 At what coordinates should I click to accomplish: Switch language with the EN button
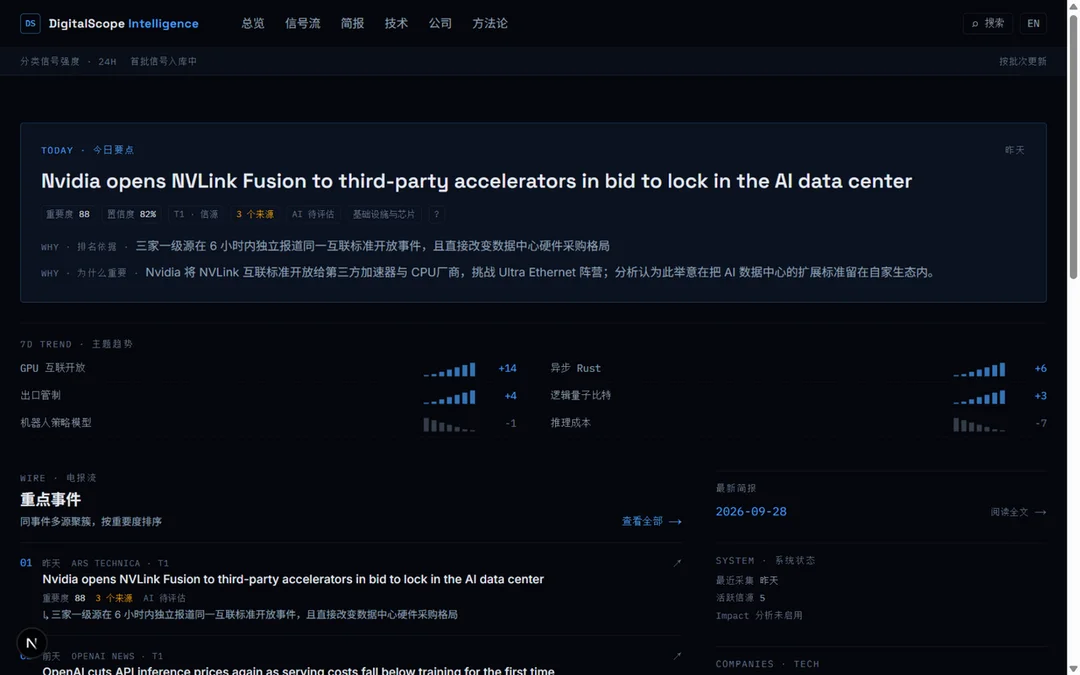1033,23
